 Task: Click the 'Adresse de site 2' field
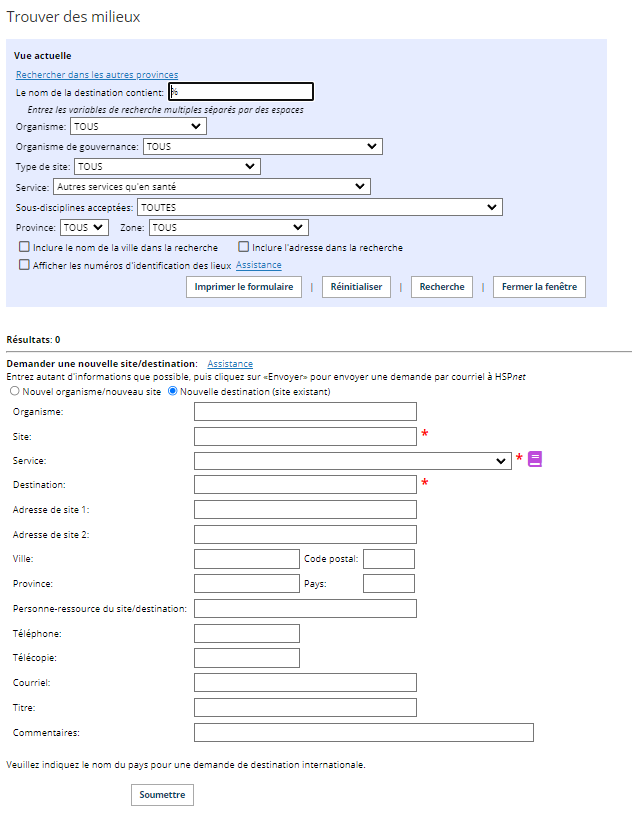pyautogui.click(x=305, y=535)
